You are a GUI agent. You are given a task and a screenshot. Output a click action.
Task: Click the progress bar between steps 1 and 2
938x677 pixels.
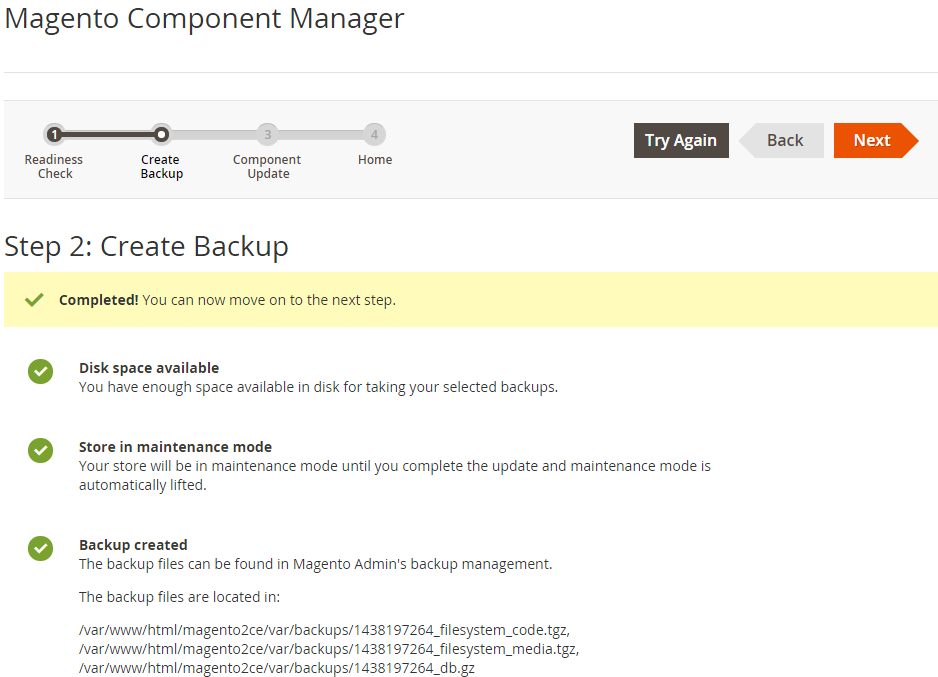[108, 135]
